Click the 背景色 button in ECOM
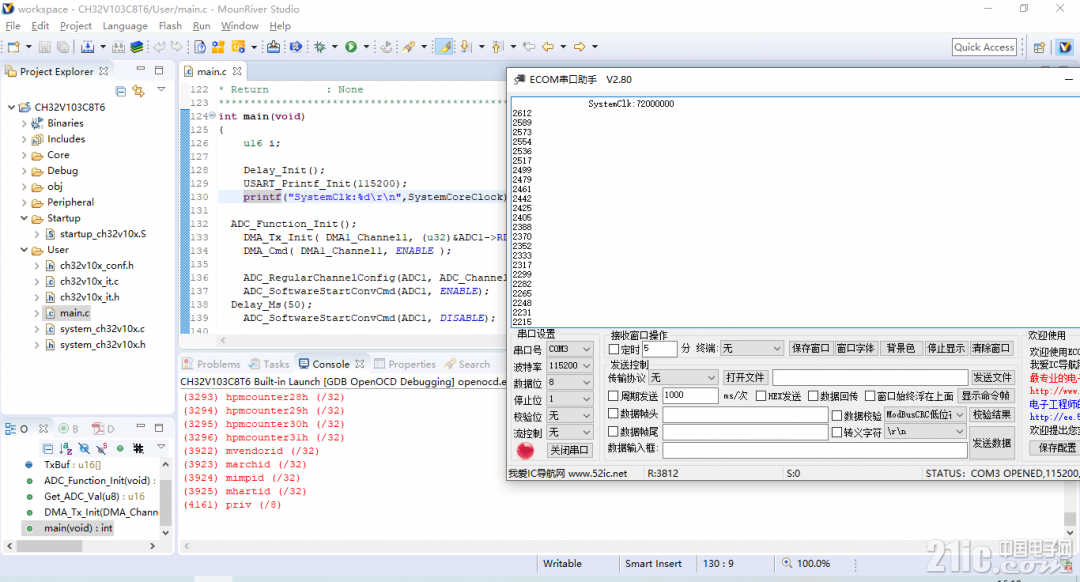Viewport: 1080px width, 582px height. (x=900, y=349)
